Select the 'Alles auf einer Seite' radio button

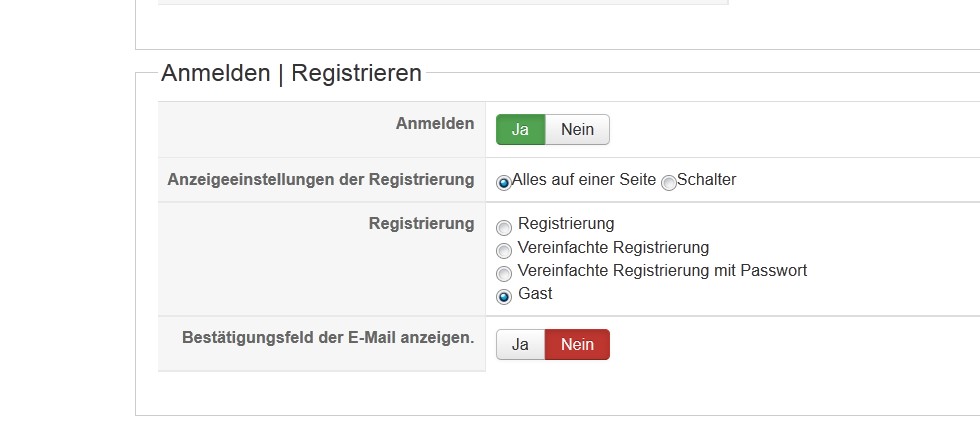pos(504,183)
